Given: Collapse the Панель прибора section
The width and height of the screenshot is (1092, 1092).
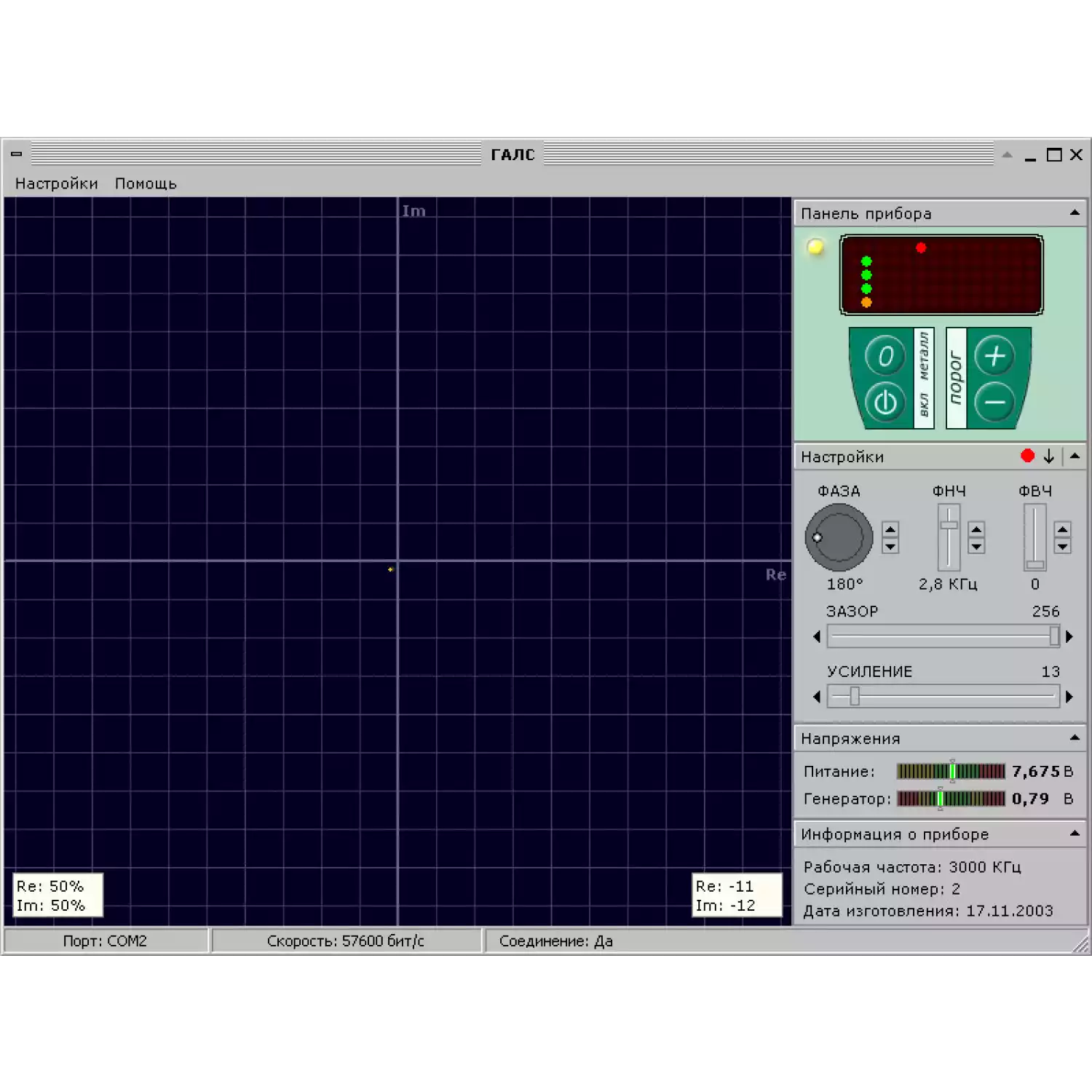Looking at the screenshot, I should (x=1075, y=213).
